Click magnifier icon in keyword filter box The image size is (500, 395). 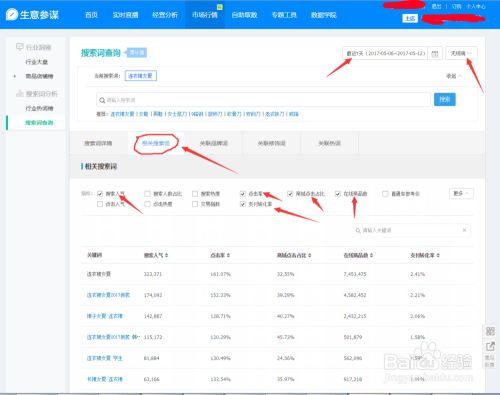pos(358,230)
